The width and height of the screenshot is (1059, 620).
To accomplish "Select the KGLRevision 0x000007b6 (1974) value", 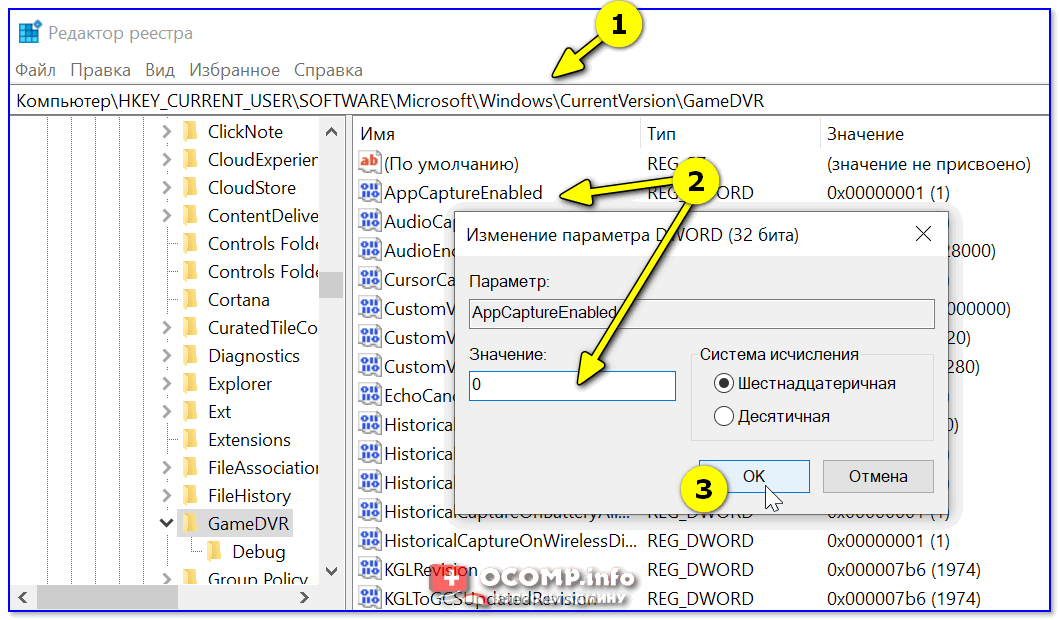I will 904,570.
